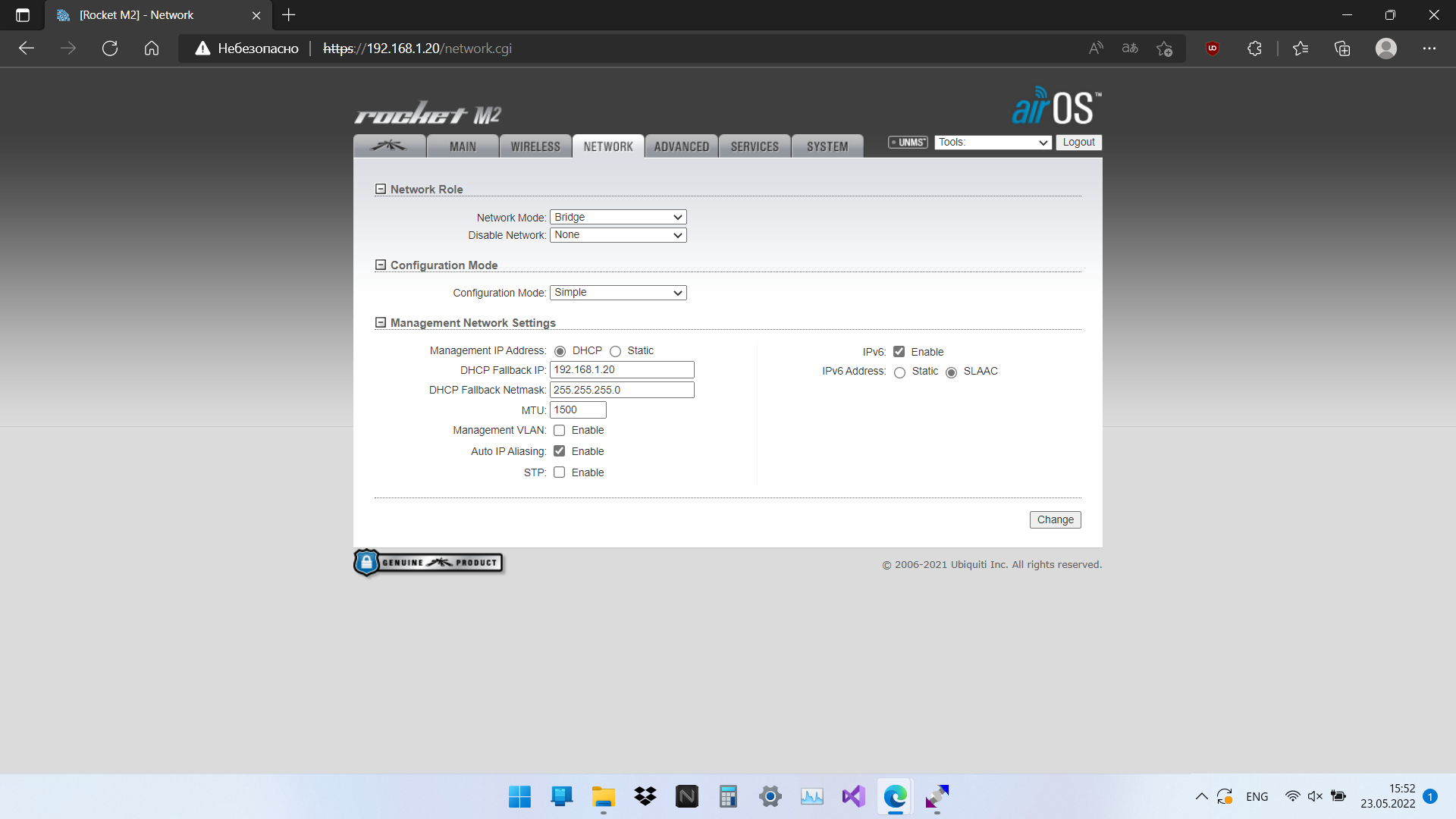The width and height of the screenshot is (1456, 819).
Task: Select SLAAC for IPv6 Address
Action: (951, 372)
